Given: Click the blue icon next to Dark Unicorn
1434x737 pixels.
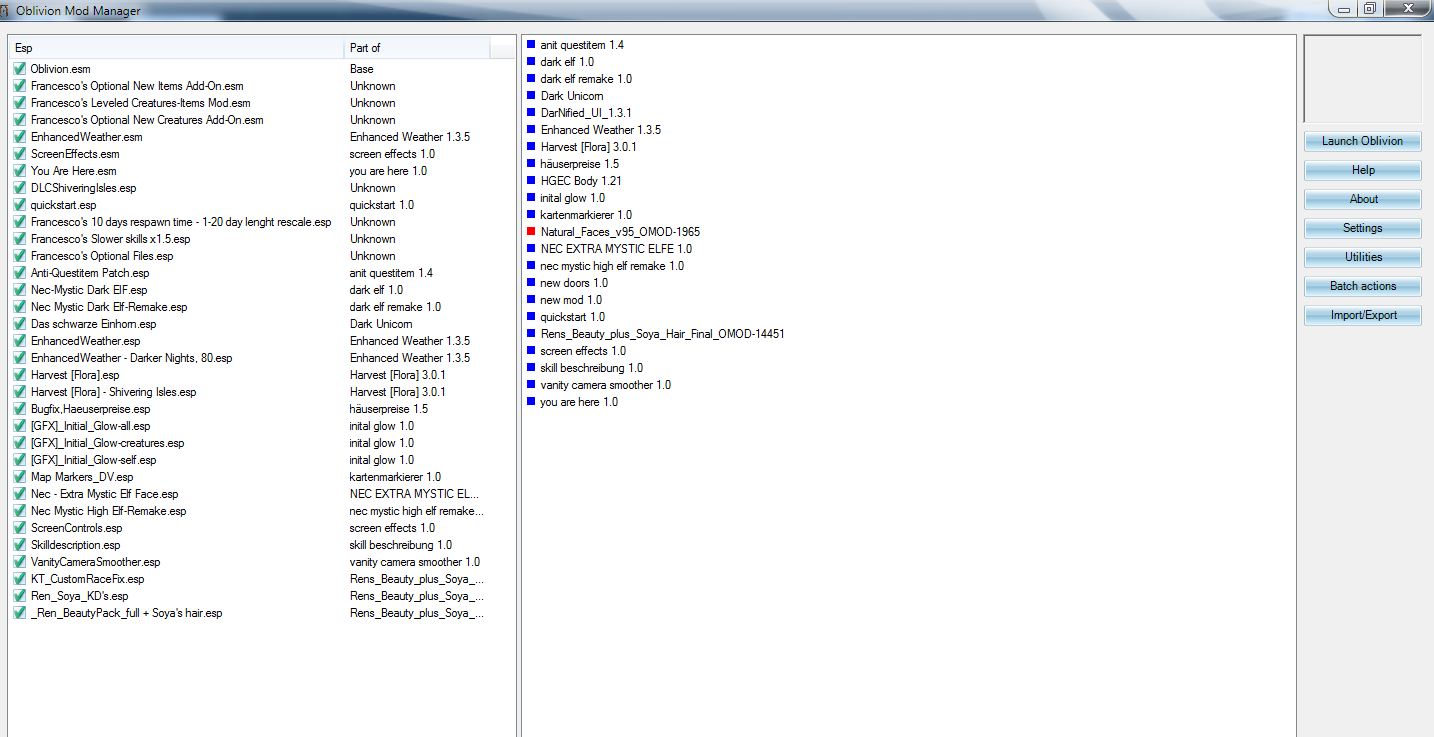Looking at the screenshot, I should click(532, 96).
